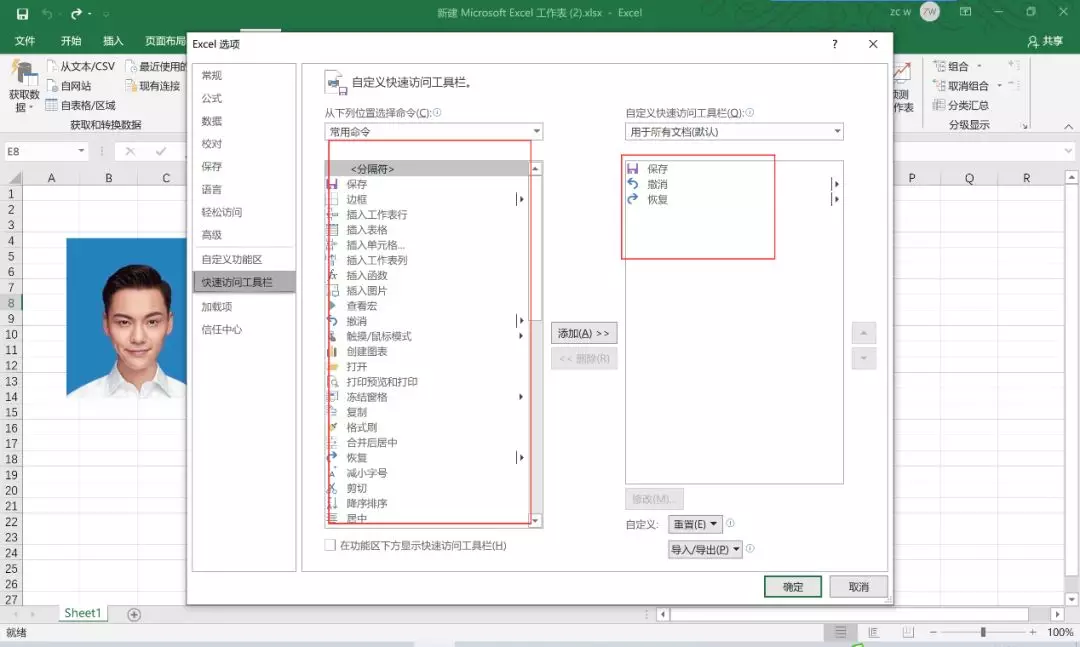1080x647 pixels.
Task: Expand the Name Box dropdown arrow
Action: point(81,151)
